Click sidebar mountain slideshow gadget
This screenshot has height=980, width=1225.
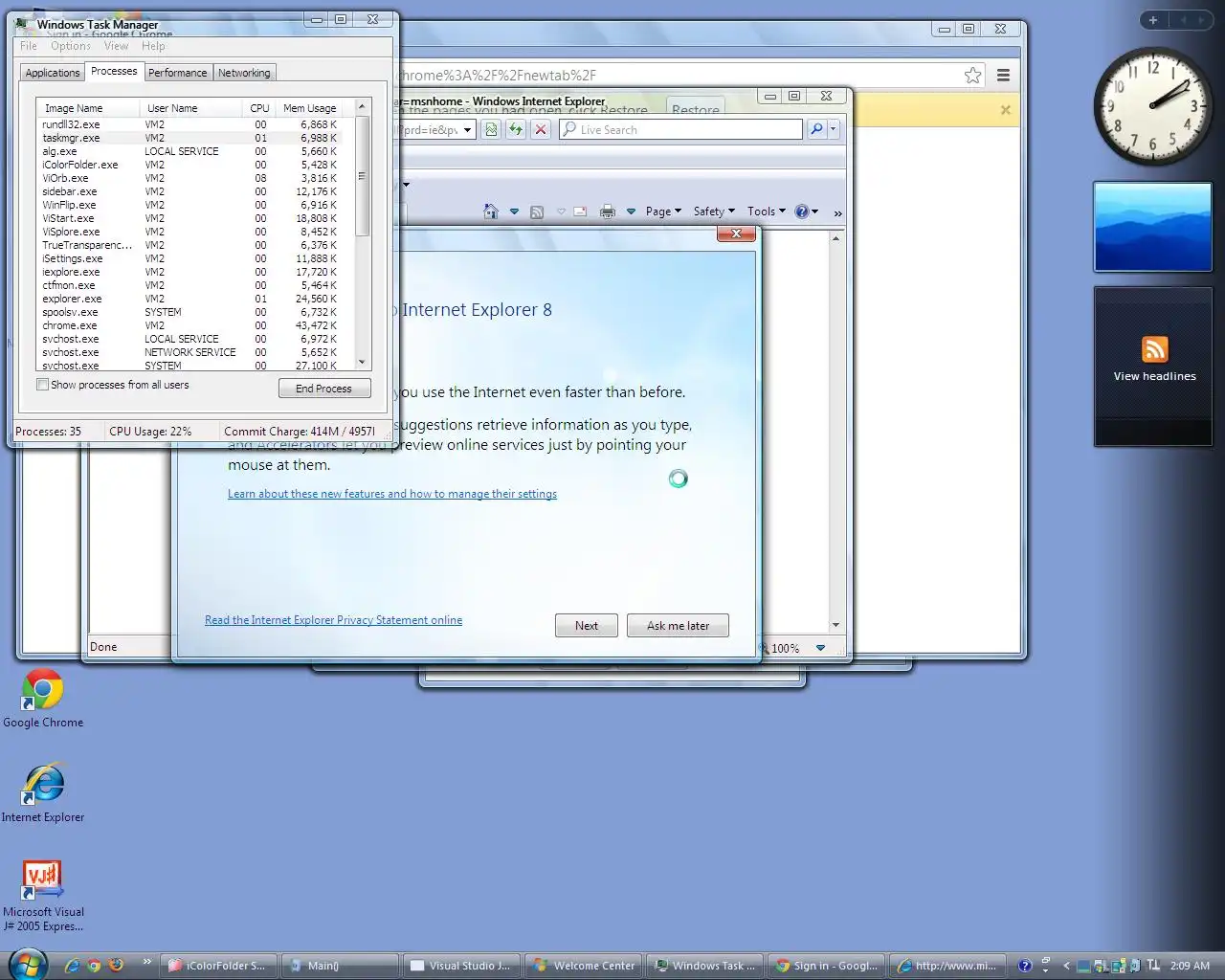(1152, 227)
